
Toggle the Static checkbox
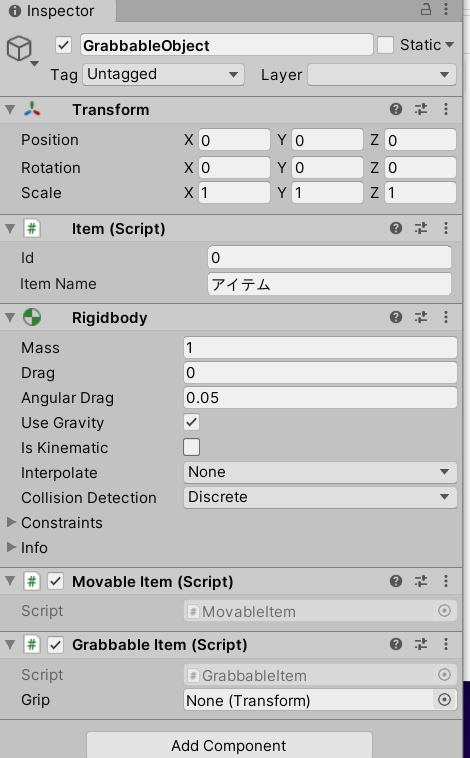pyautogui.click(x=385, y=45)
